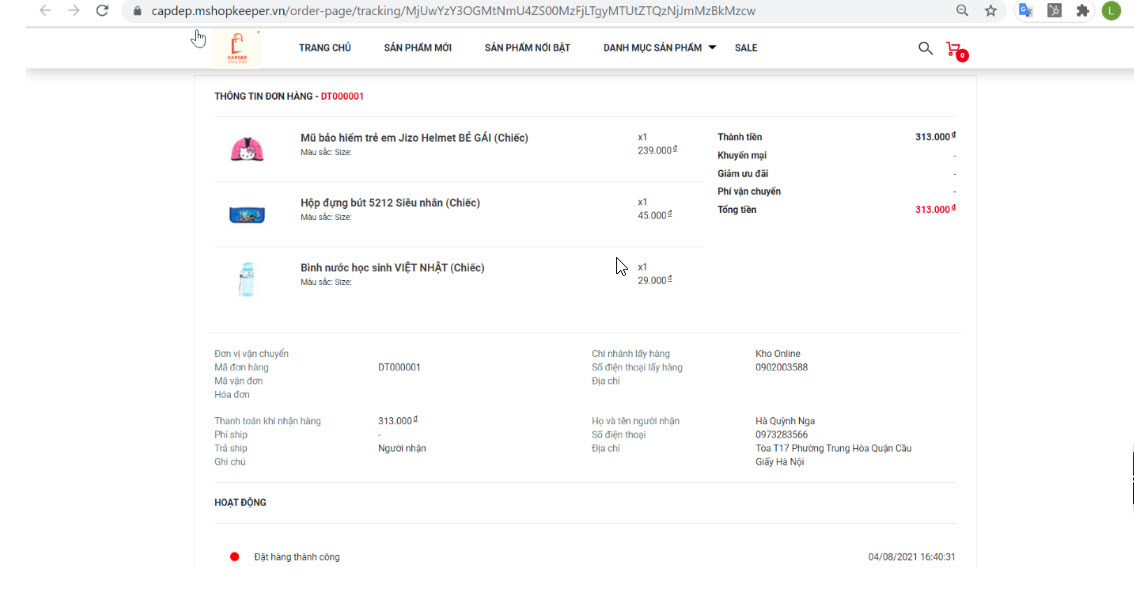Bookmark this page with star icon
The height and width of the screenshot is (597, 1134).
(x=991, y=11)
